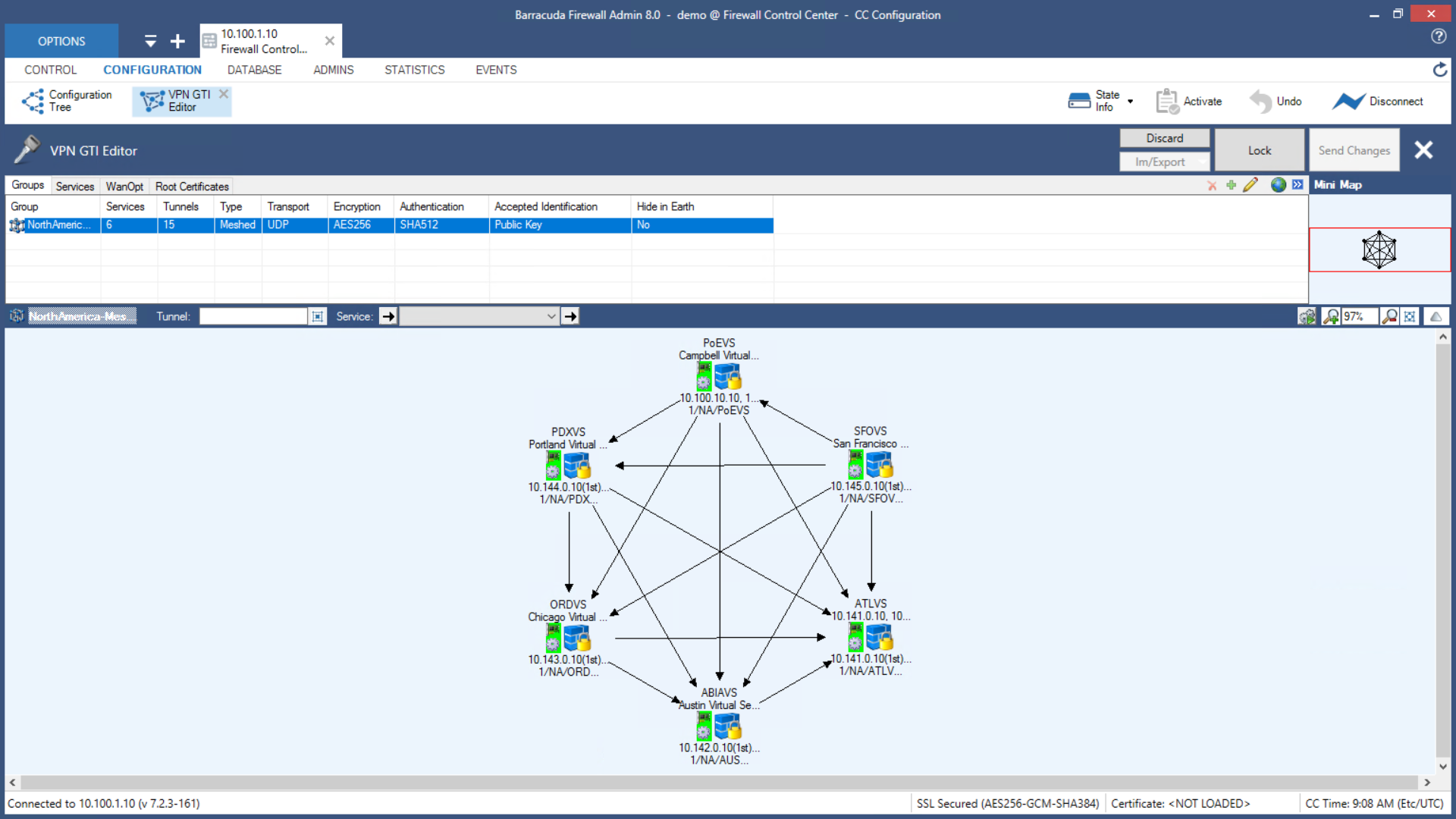Select the ABIAVS Austin Virtual node

point(718,726)
